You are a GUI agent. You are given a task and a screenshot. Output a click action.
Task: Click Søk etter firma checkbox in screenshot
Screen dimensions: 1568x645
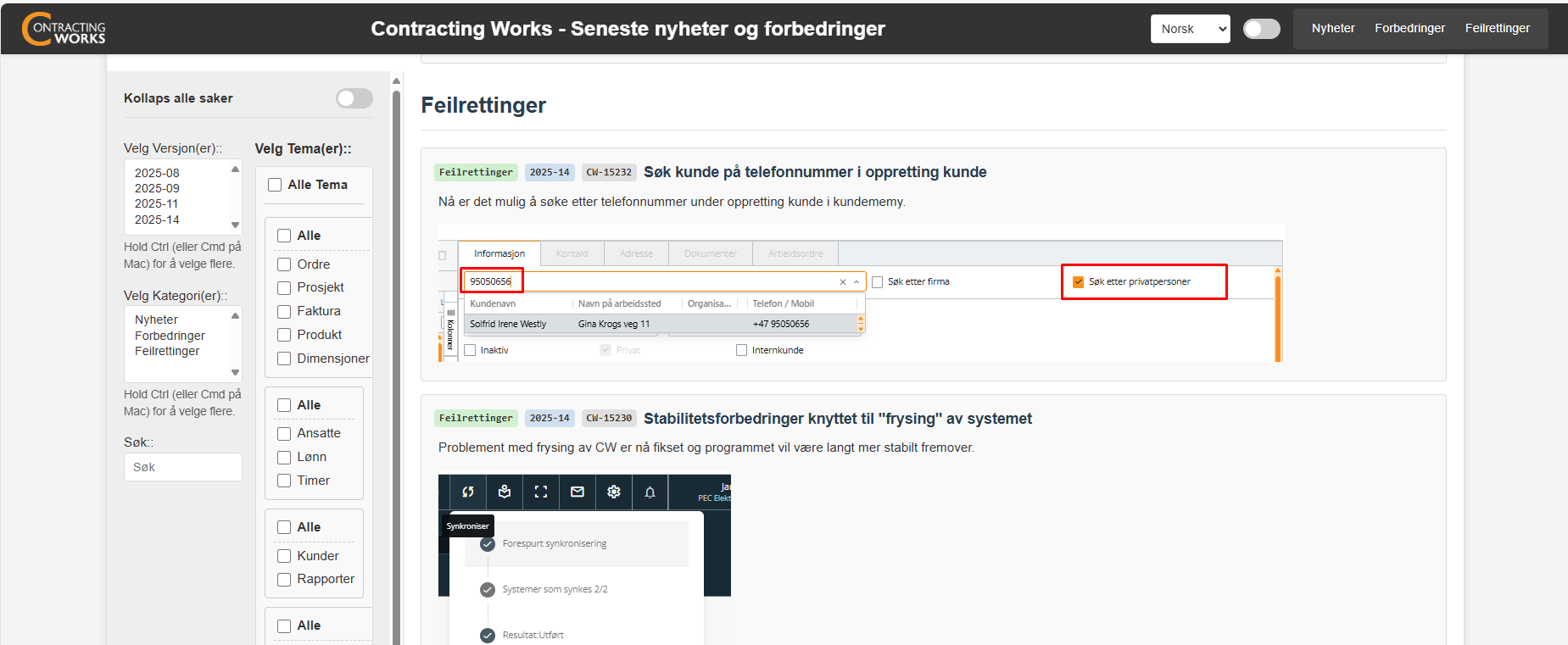pos(878,282)
